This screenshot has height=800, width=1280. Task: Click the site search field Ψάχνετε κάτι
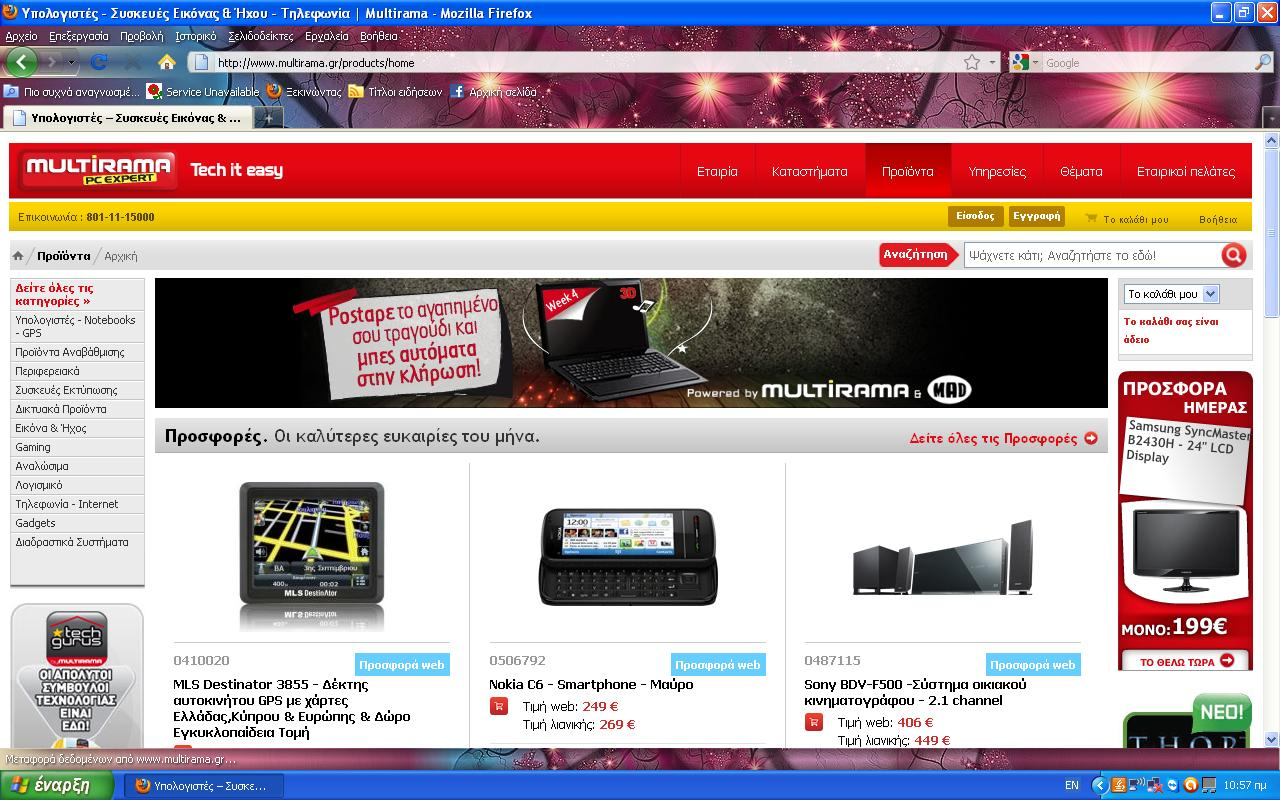click(x=1092, y=255)
